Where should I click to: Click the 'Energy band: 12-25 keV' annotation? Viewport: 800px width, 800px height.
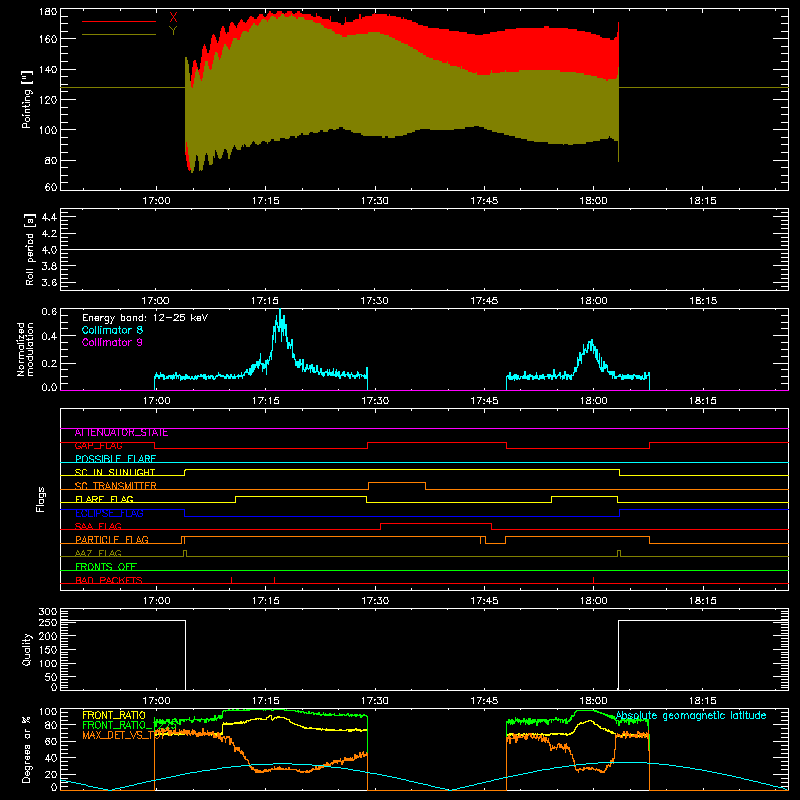145,318
